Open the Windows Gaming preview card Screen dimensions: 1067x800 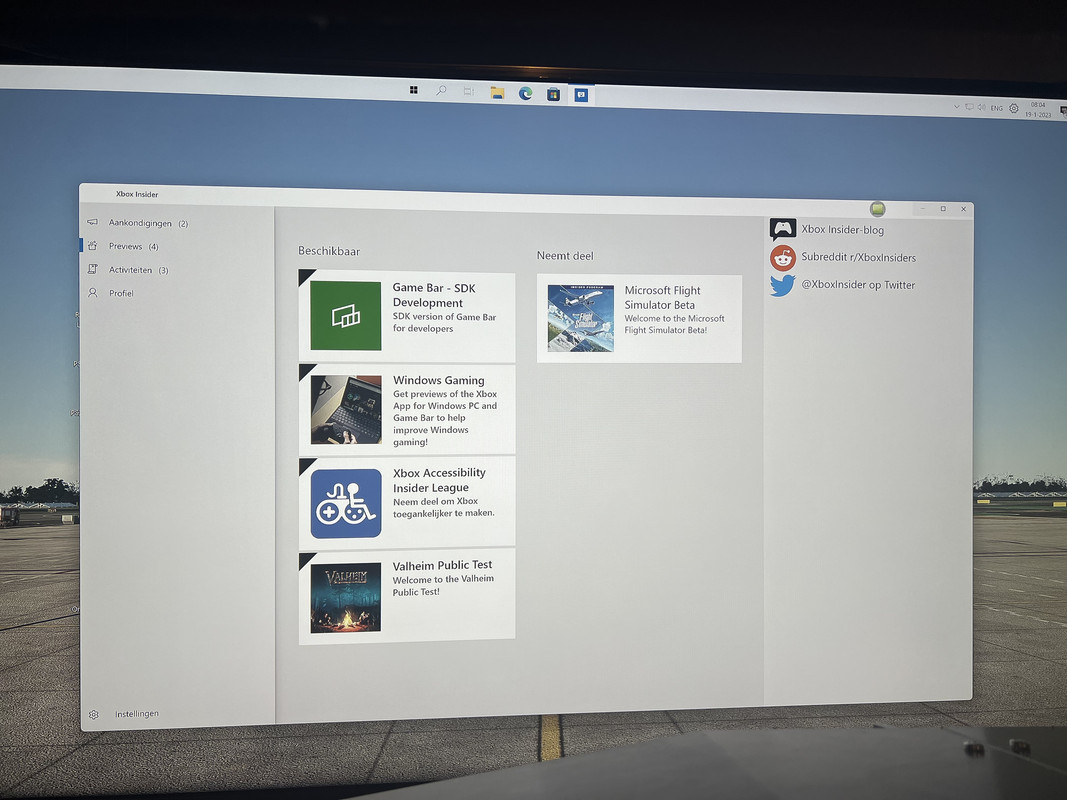[407, 410]
